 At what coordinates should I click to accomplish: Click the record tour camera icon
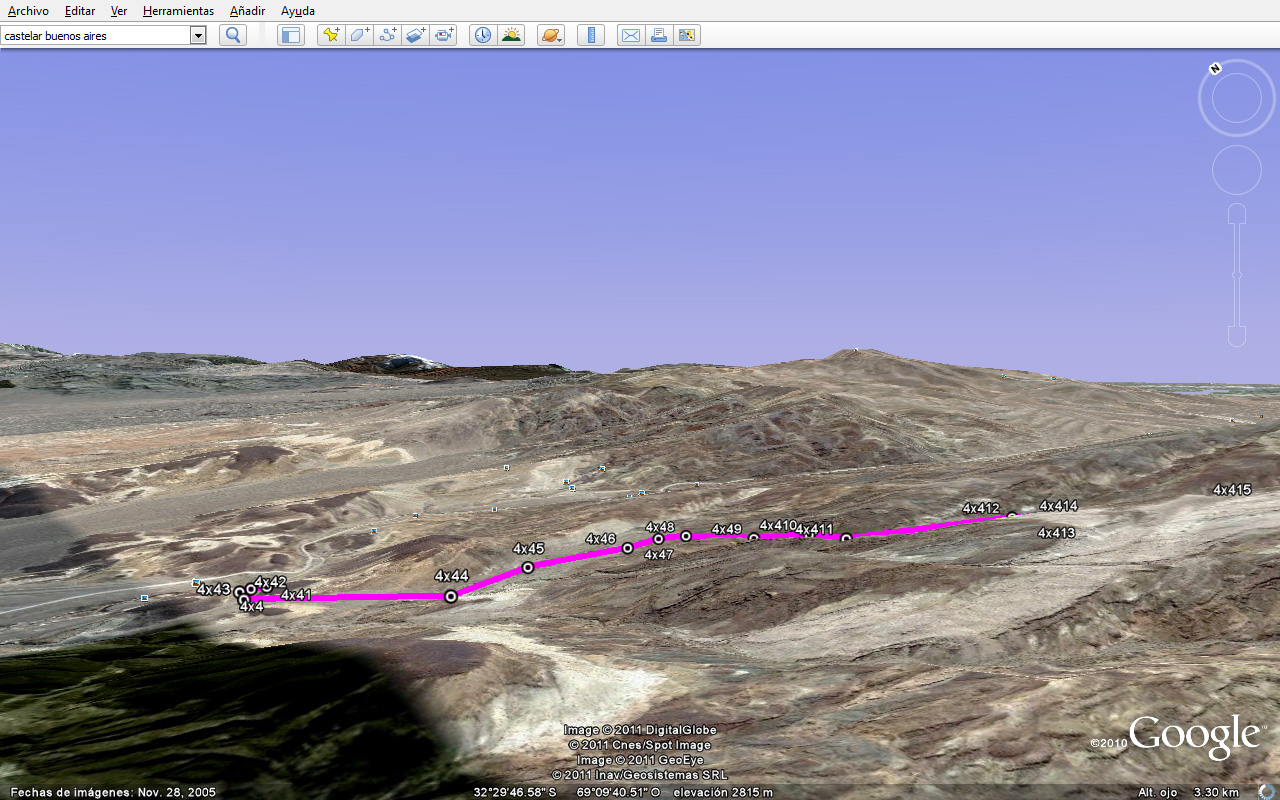[444, 35]
